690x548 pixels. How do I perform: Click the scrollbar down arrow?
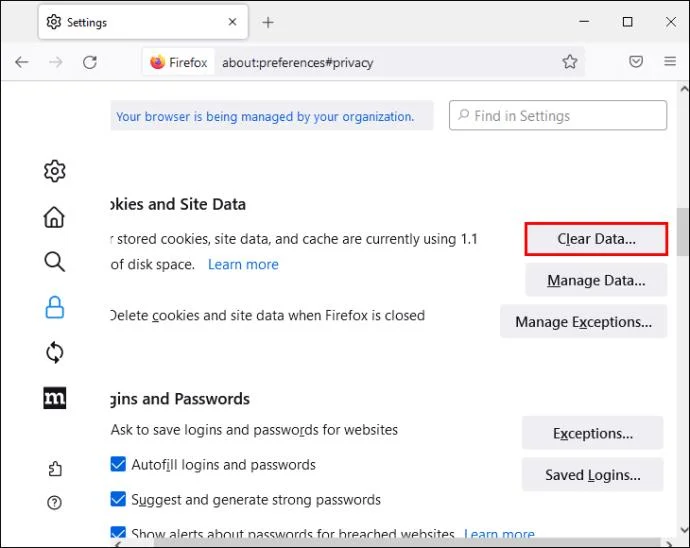coord(683,530)
